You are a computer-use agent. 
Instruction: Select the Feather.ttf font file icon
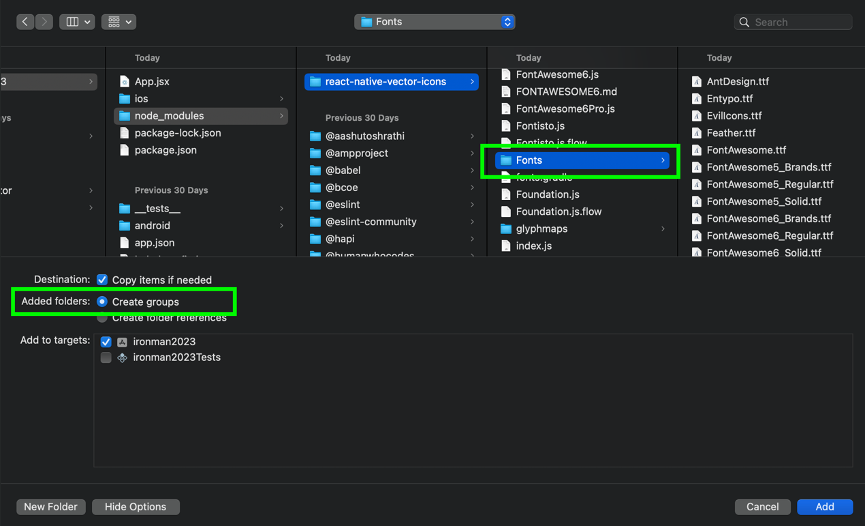pyautogui.click(x=696, y=133)
